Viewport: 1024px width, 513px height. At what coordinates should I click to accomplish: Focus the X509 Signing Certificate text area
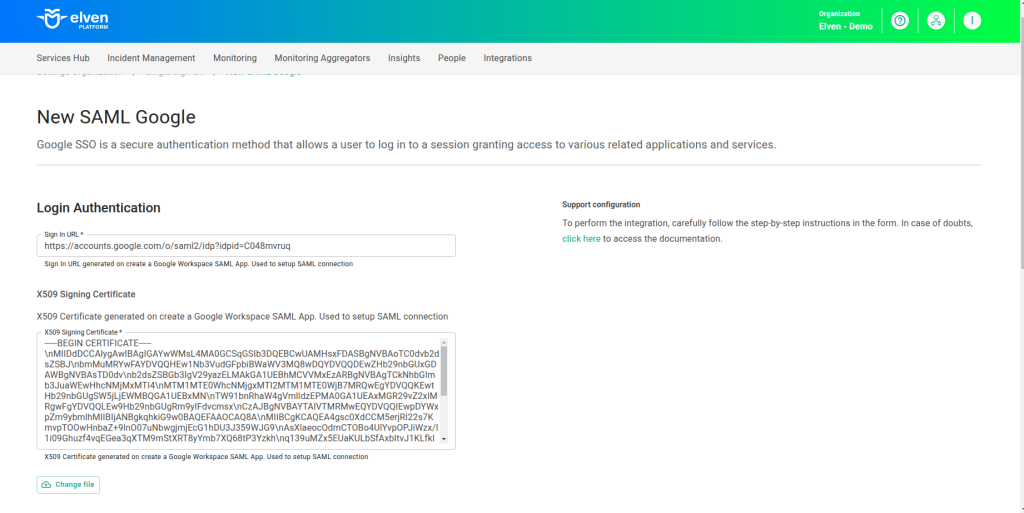click(240, 395)
